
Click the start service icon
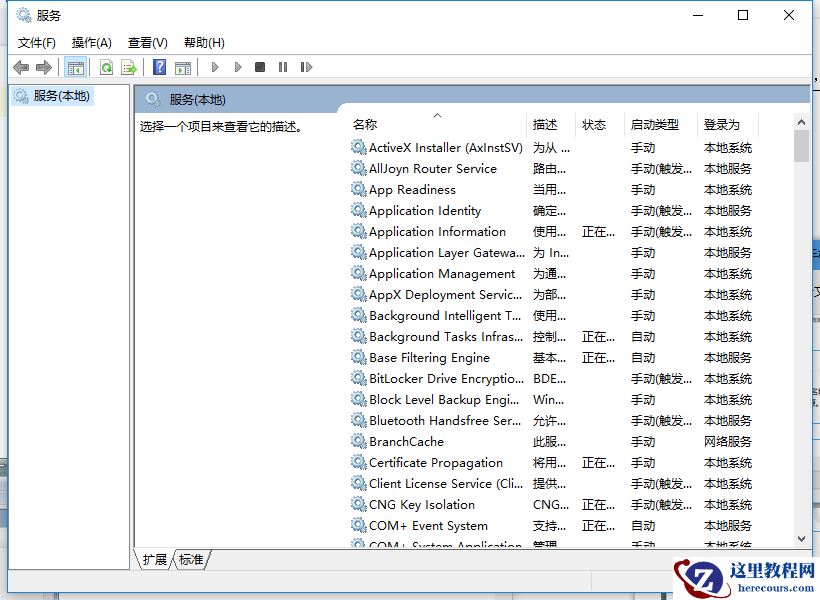click(215, 67)
